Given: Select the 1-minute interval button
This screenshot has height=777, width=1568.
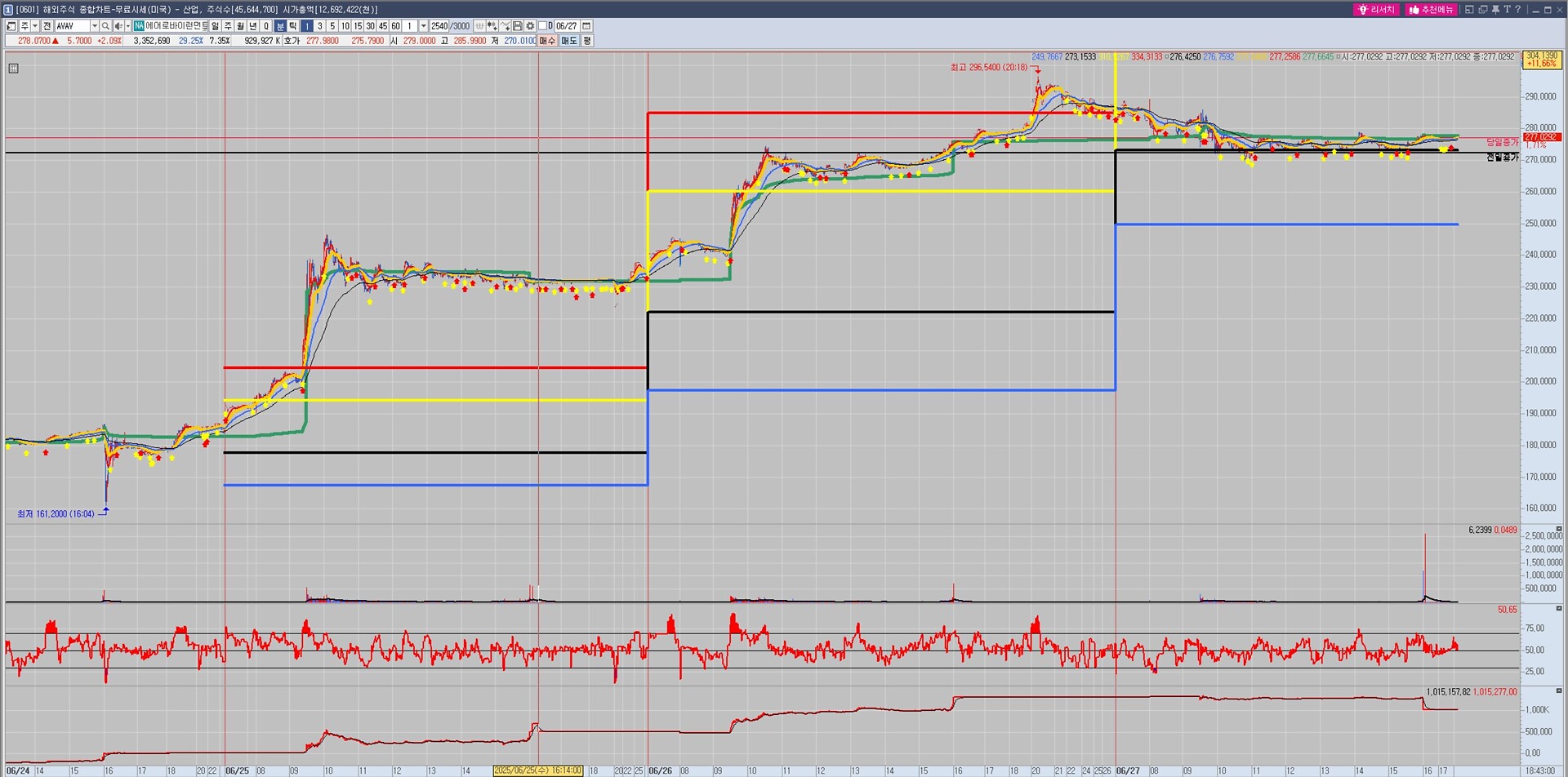Looking at the screenshot, I should (x=307, y=26).
